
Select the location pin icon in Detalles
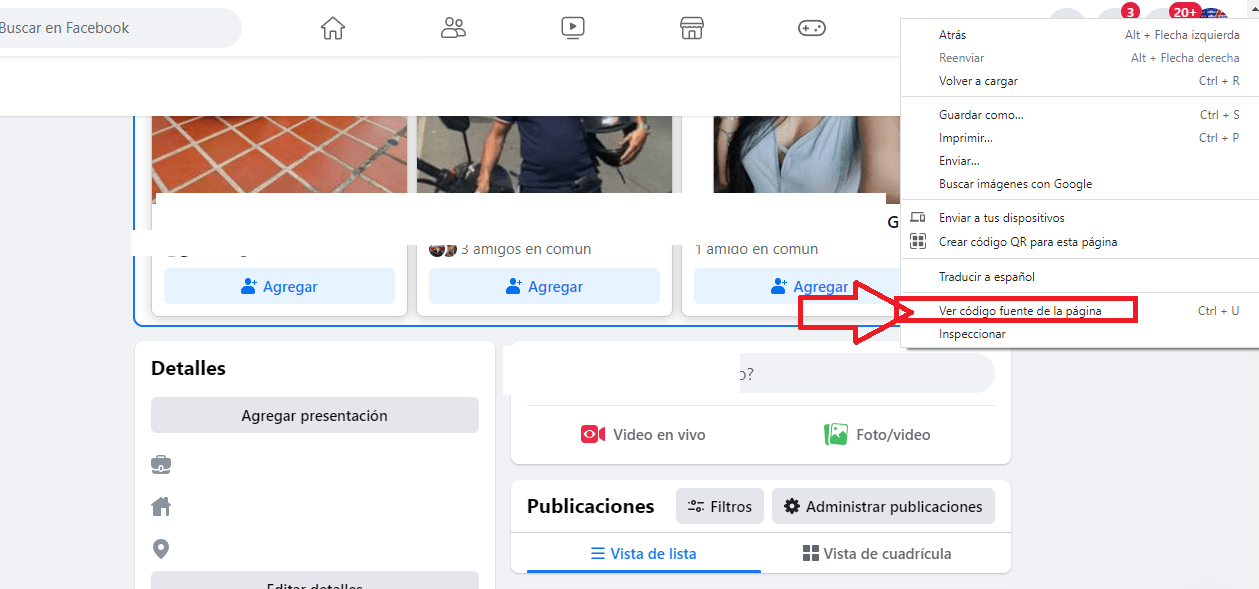(161, 547)
